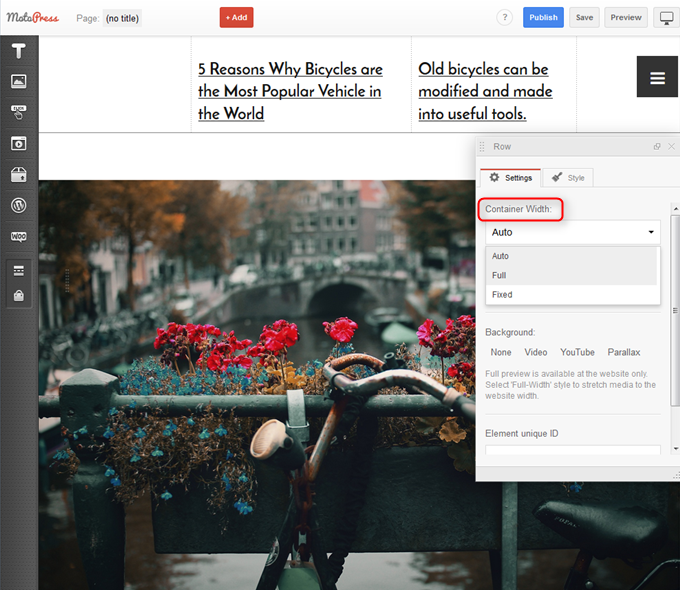Select Parallax background option

tap(624, 352)
